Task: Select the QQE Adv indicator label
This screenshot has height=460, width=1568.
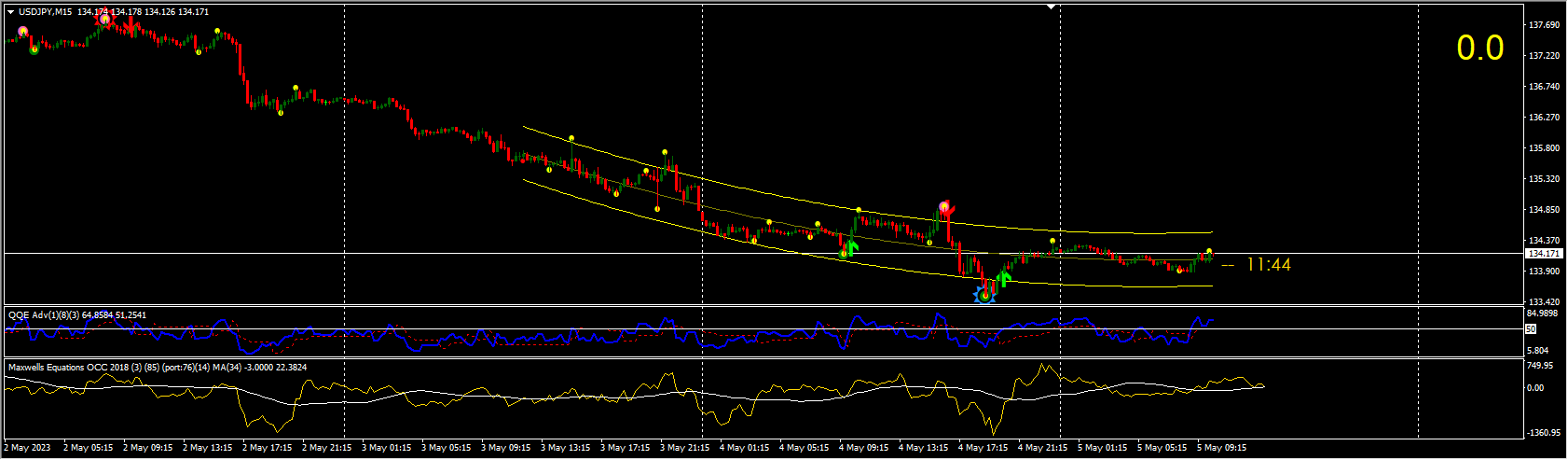Action: click(76, 315)
